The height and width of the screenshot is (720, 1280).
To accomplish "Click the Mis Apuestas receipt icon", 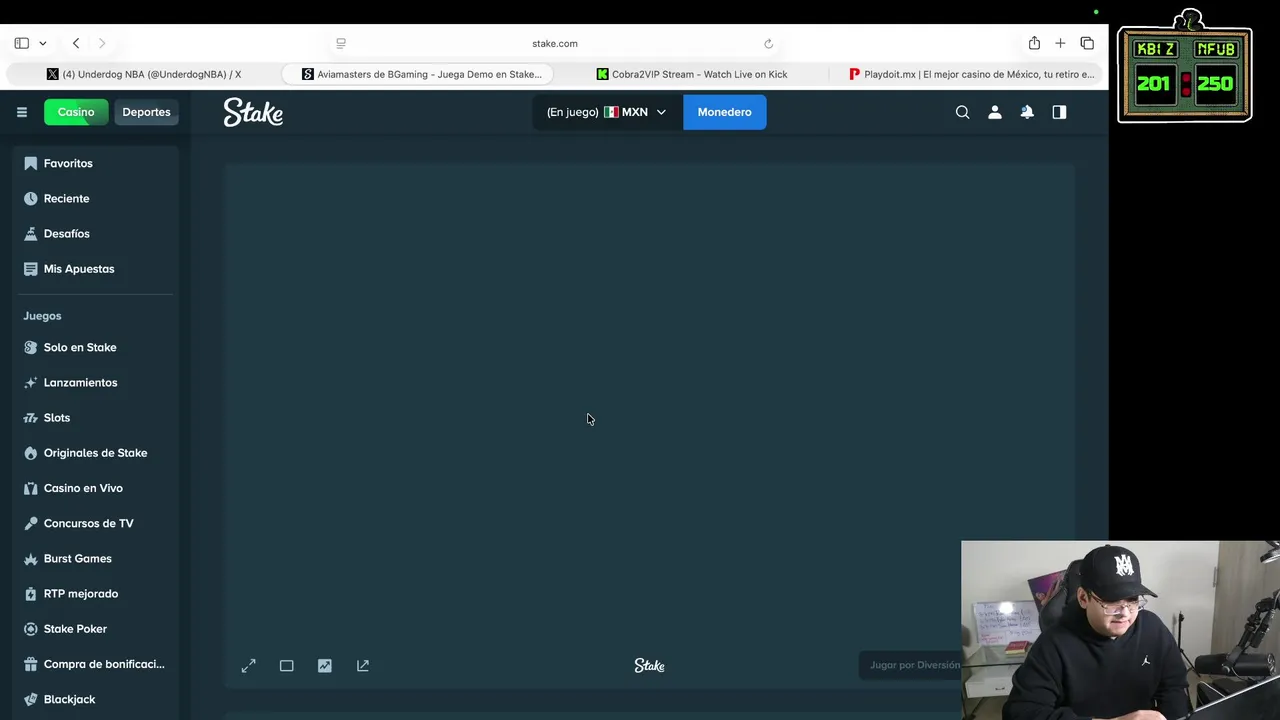I will tap(30, 268).
